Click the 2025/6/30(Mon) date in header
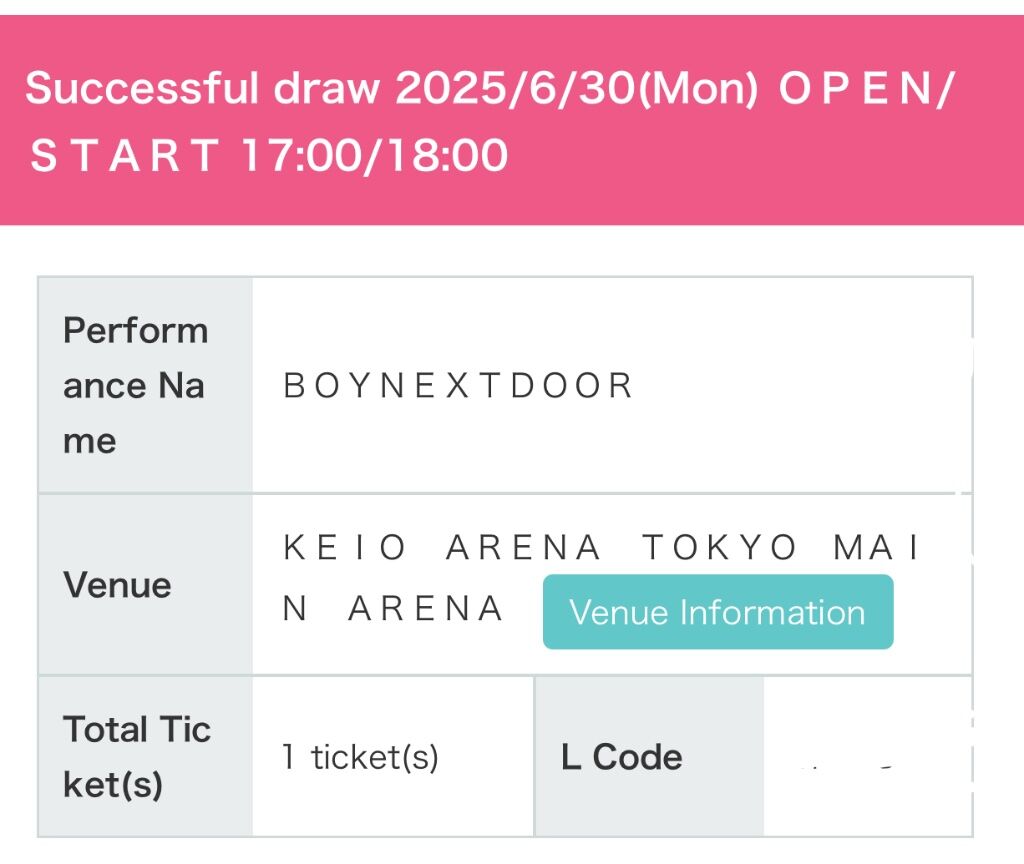This screenshot has width=1024, height=864. pyautogui.click(x=577, y=88)
